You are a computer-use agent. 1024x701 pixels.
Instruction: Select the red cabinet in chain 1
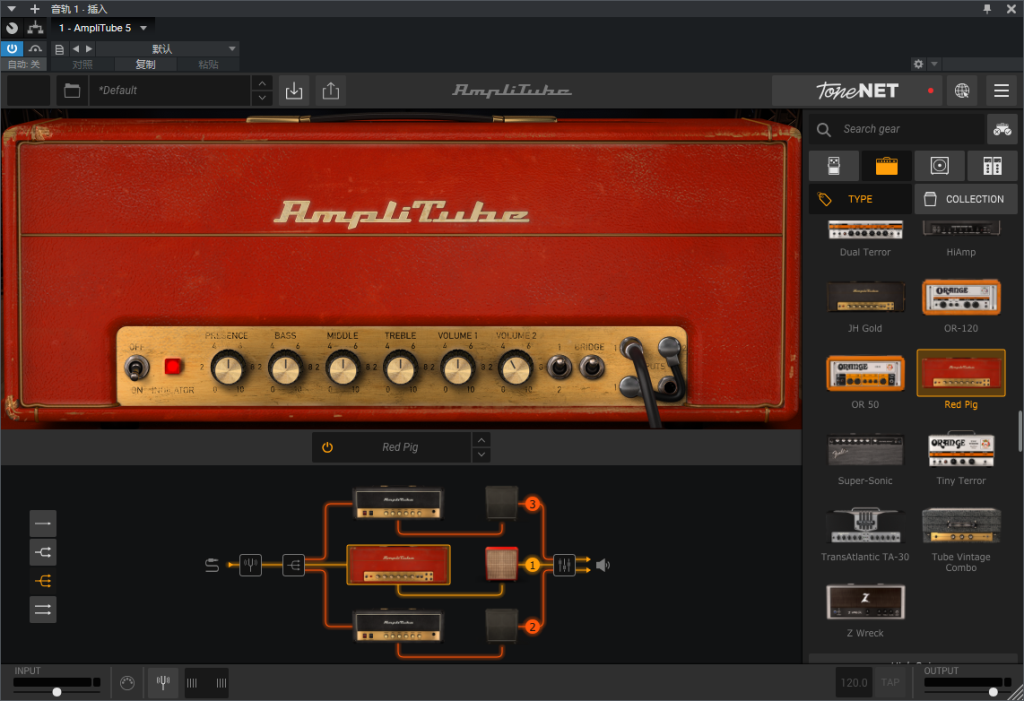tap(502, 564)
